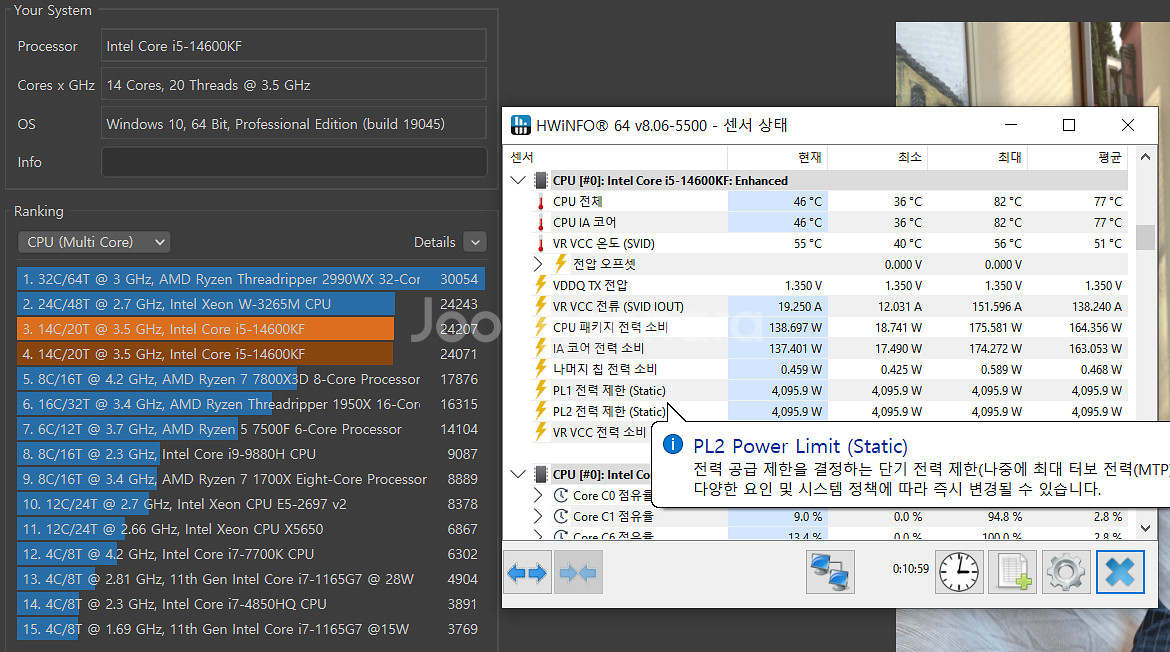Click lightning icon of IA 코어 전력 소비 row
This screenshot has width=1170, height=652.
[x=541, y=348]
